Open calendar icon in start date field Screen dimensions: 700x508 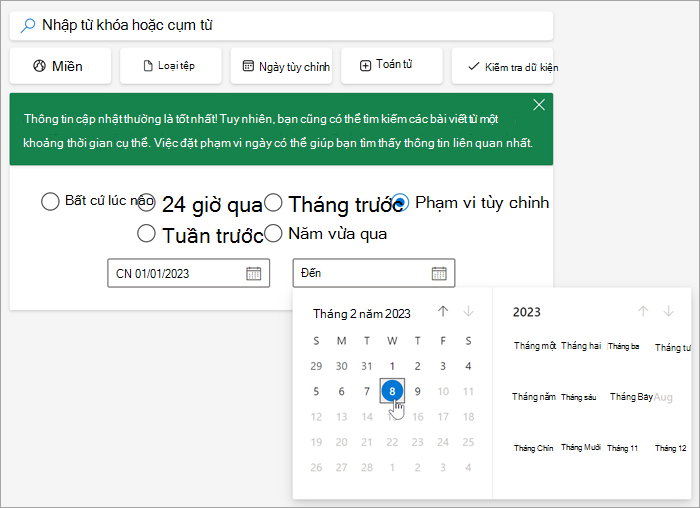254,273
